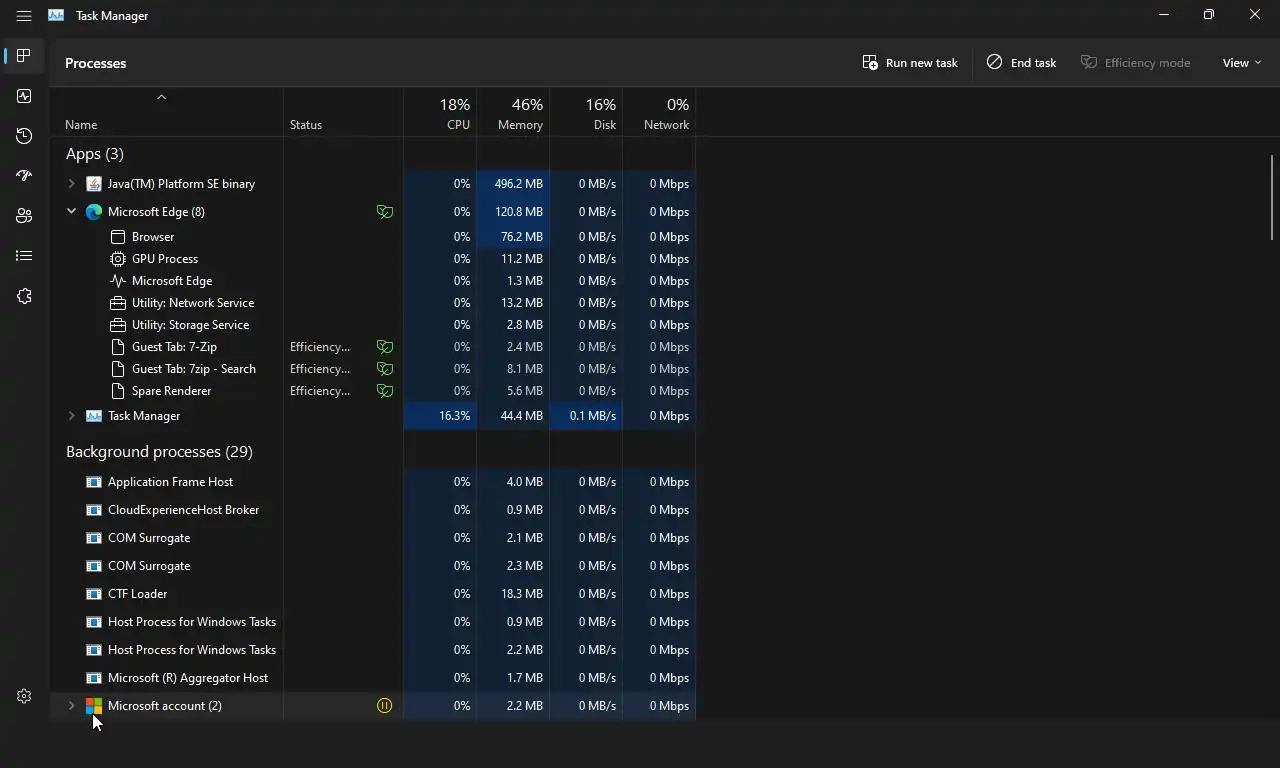
Task: Open the Performance page icon in sidebar
Action: [x=24, y=96]
